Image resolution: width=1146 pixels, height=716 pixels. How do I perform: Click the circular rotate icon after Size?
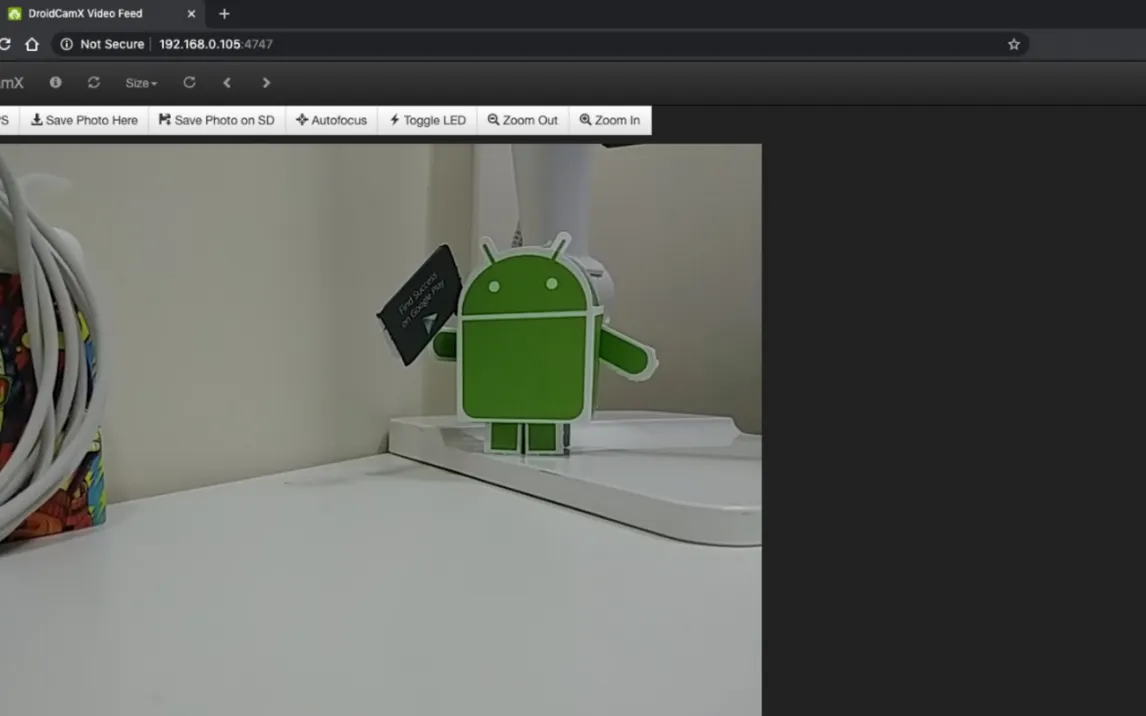pos(189,83)
